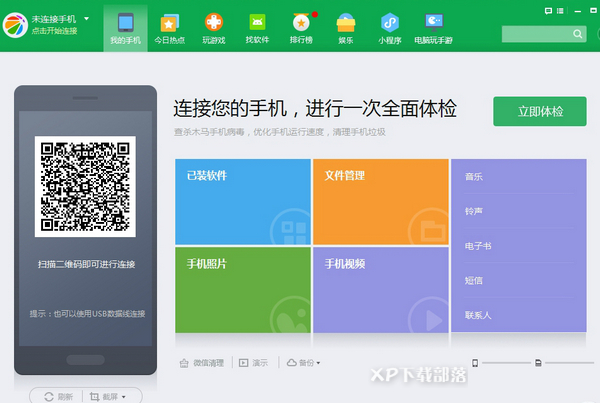This screenshot has height=403, width=600.
Task: Go to the 找软件 tab
Action: tap(257, 28)
